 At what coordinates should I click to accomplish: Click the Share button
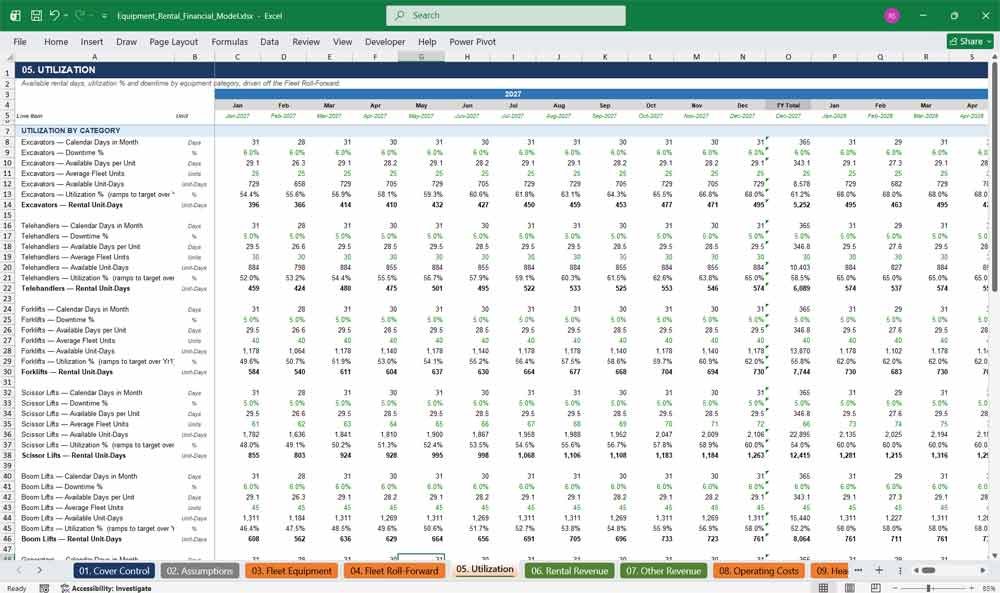coord(970,41)
